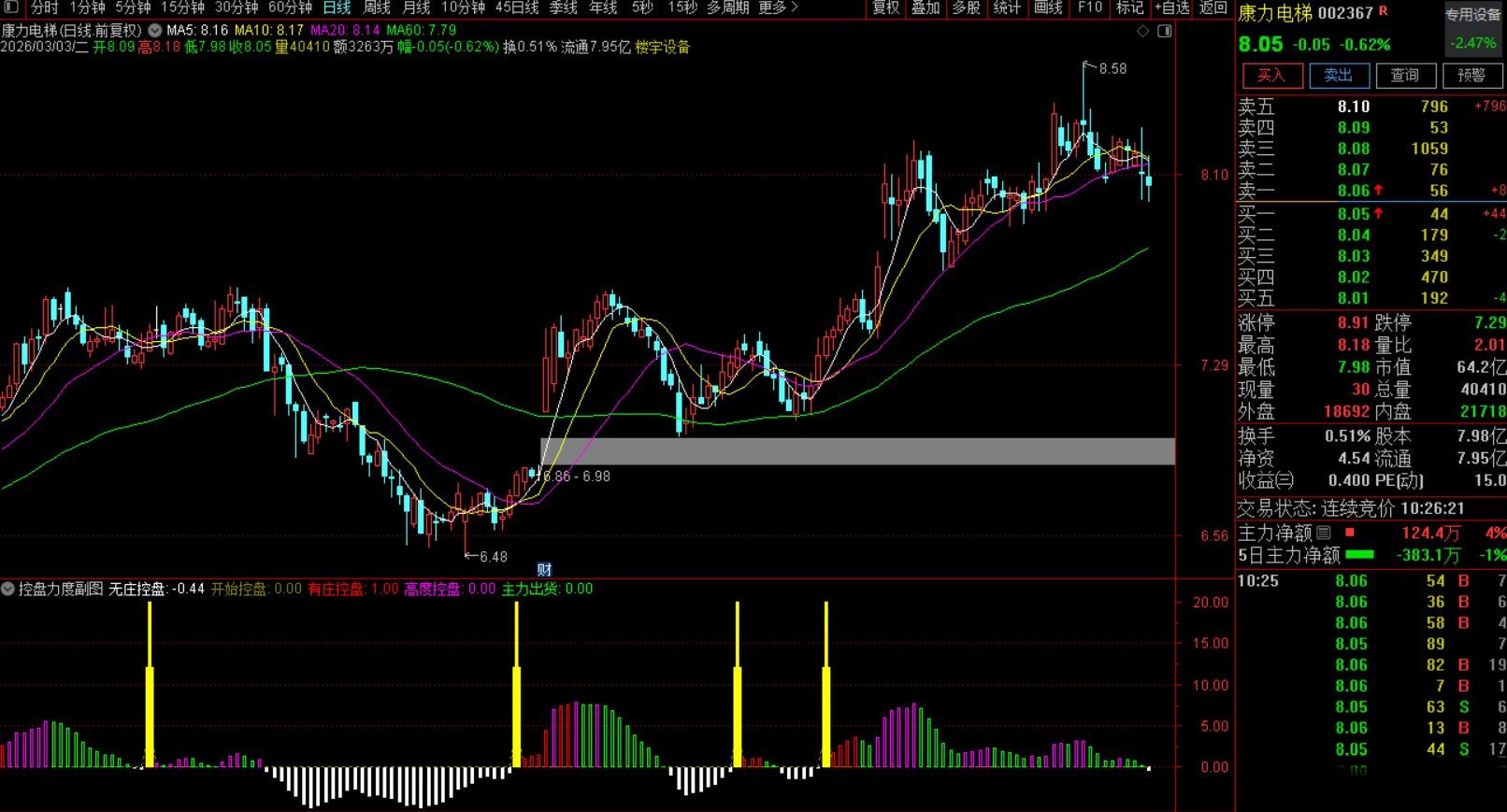The width and height of the screenshot is (1507, 812).
Task: Open F10 company information
Action: pyautogui.click(x=1089, y=7)
